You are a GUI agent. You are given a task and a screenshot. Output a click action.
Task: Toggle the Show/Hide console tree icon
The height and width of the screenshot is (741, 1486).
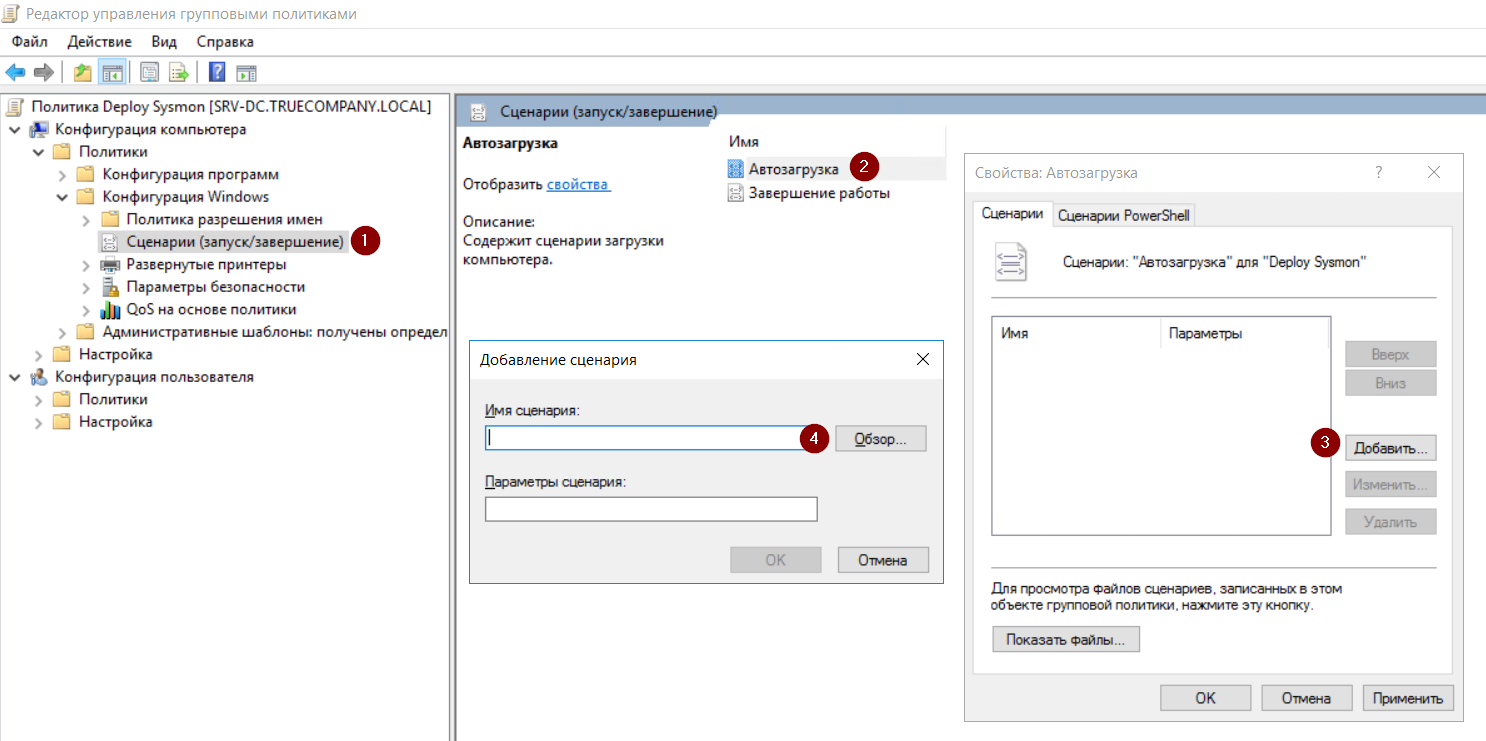(x=112, y=73)
